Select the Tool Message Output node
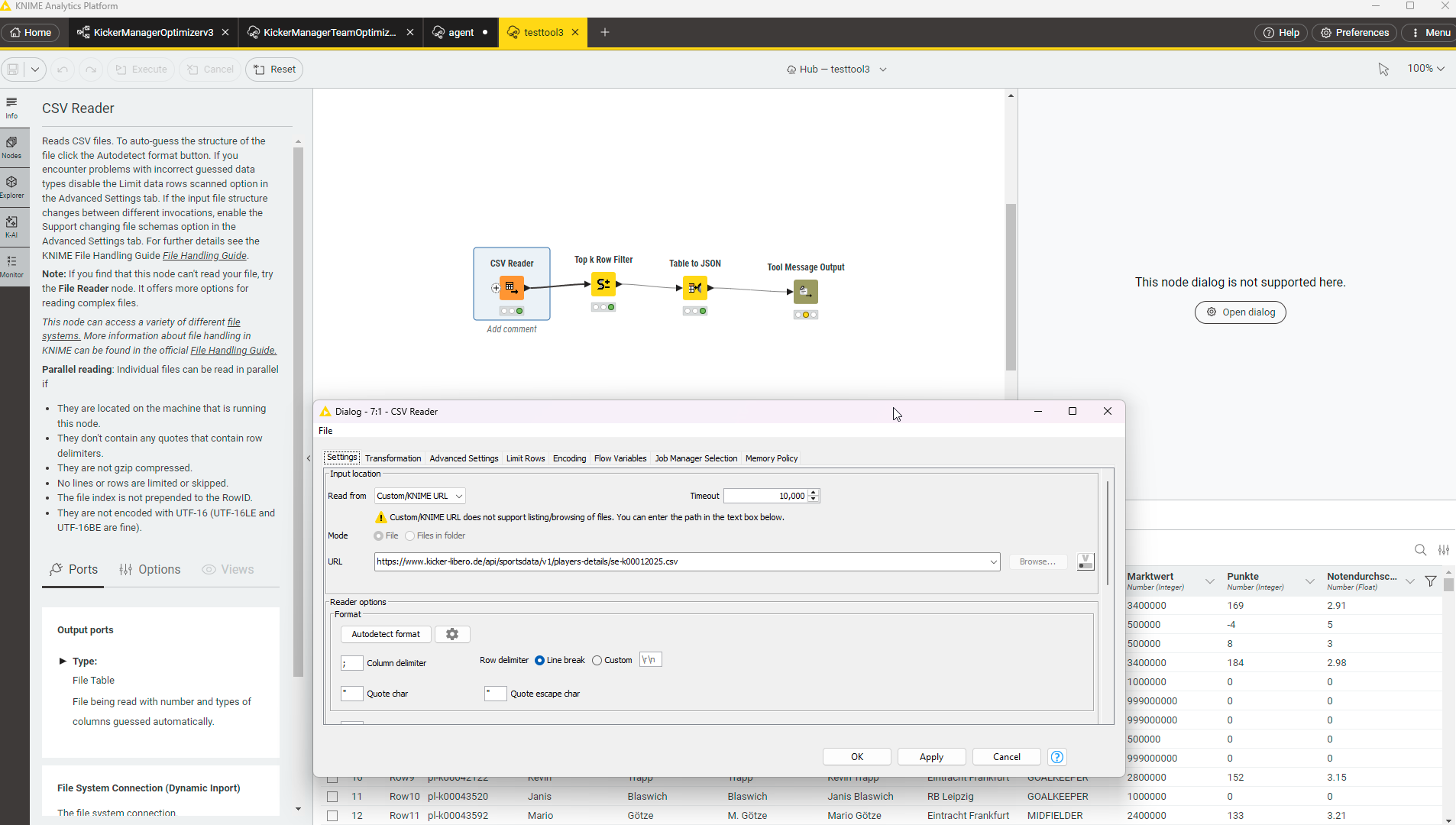1456x825 pixels. pos(806,292)
